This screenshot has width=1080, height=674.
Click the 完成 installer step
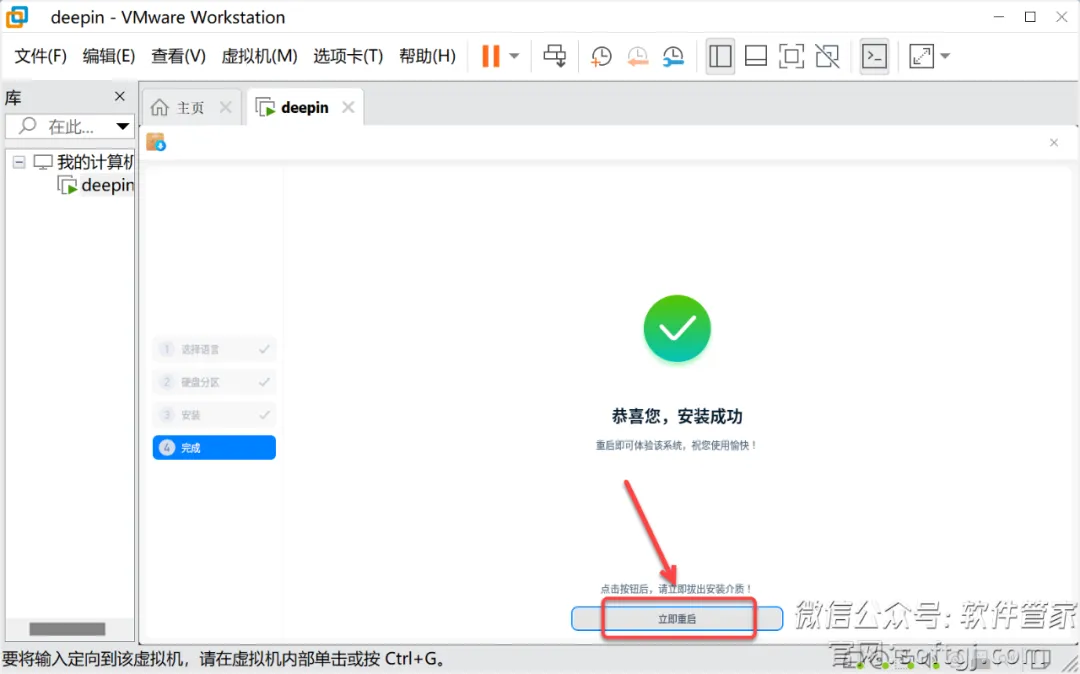[214, 447]
